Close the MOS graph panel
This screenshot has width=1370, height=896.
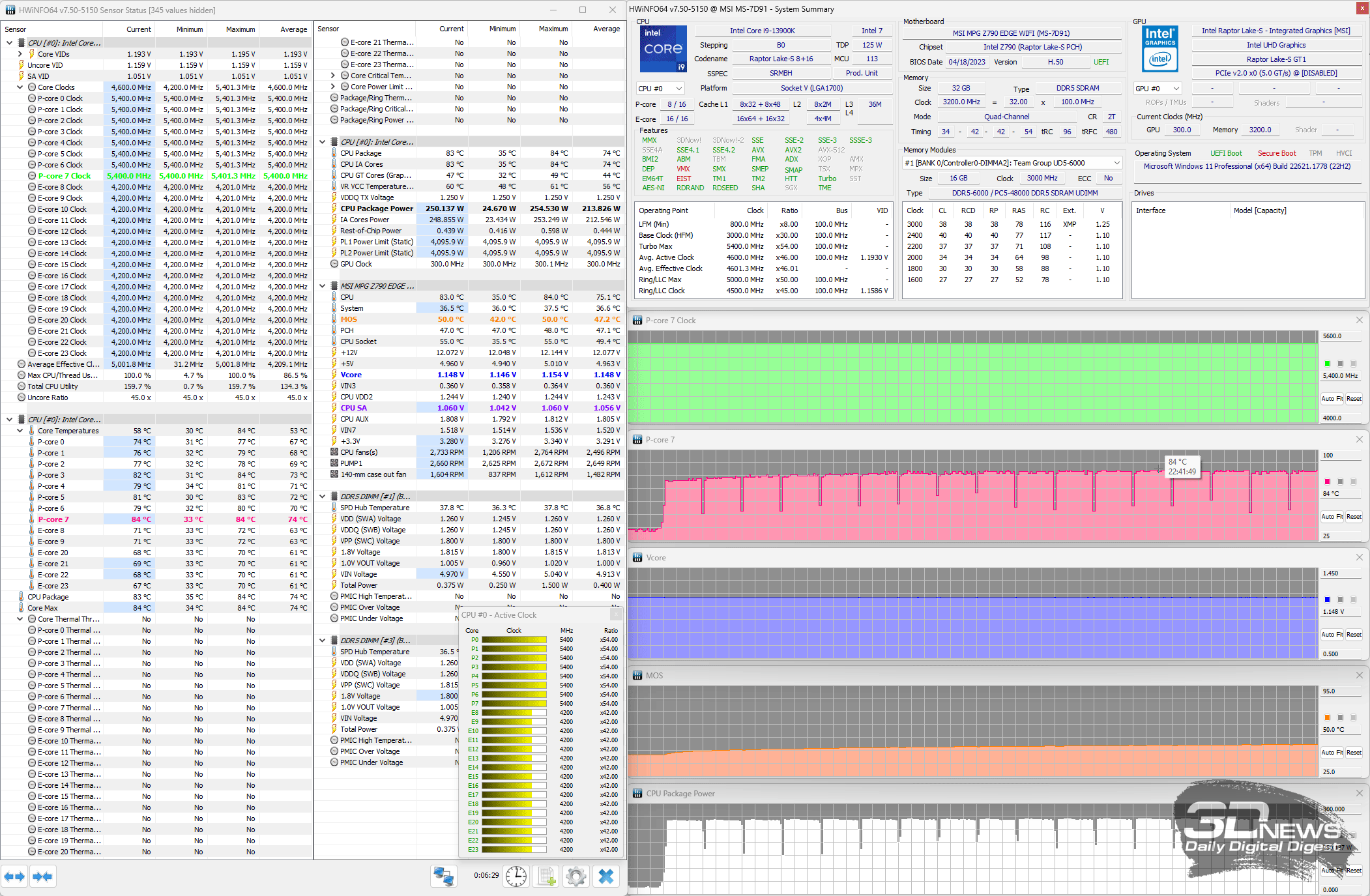click(x=1360, y=676)
